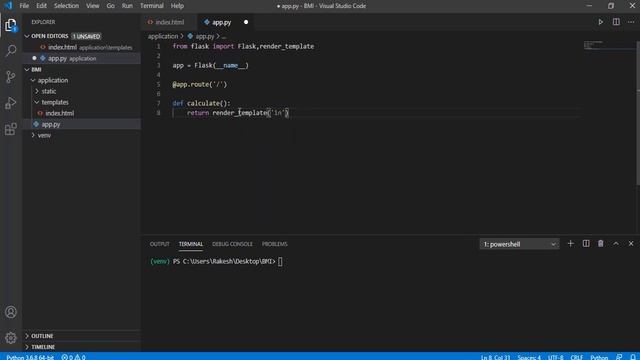640x360 pixels.
Task: Collapse the Open Editors section
Action: pos(27,36)
